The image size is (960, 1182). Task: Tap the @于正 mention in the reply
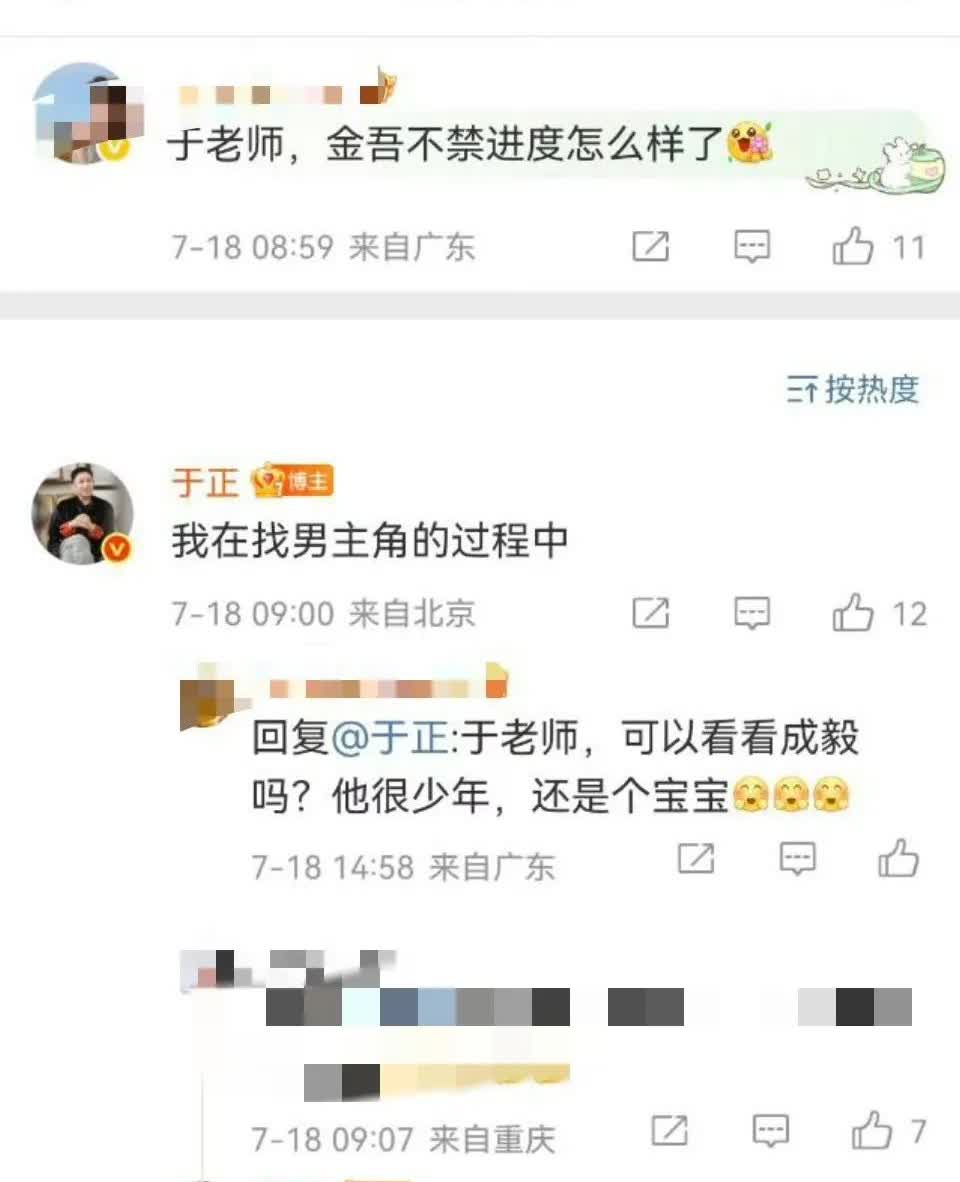tap(390, 737)
